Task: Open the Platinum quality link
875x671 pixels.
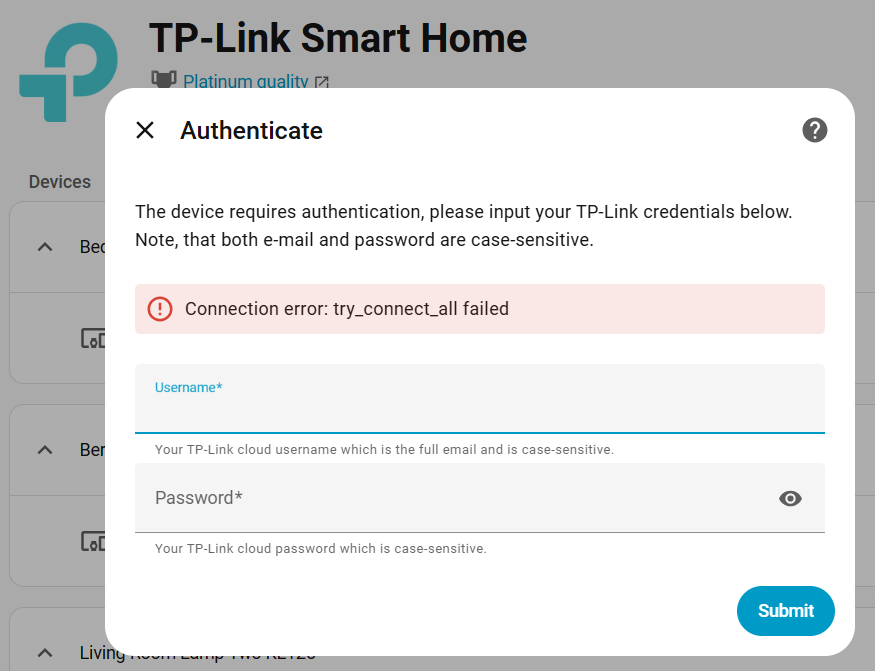Action: tap(245, 81)
